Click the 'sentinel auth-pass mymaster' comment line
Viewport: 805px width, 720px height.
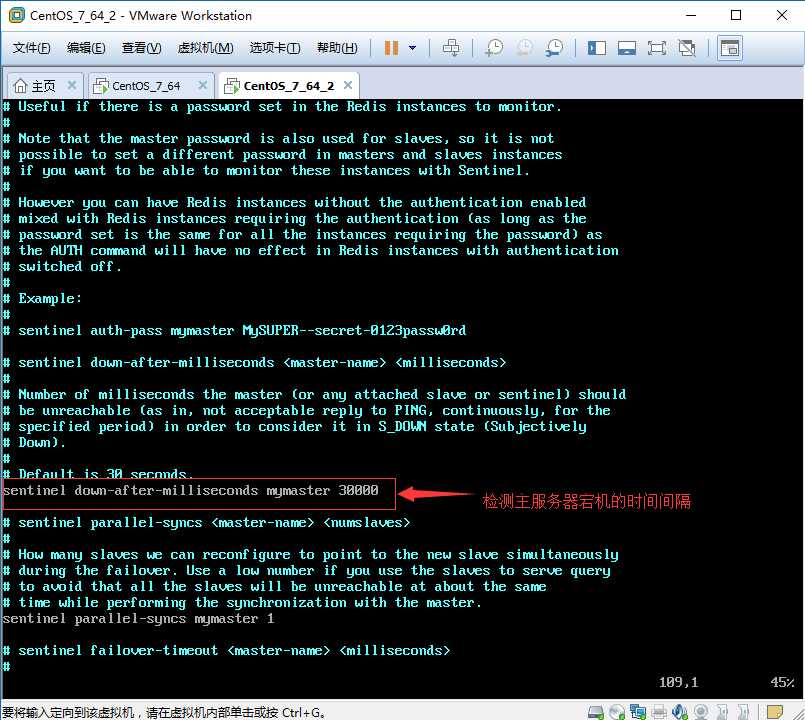click(x=234, y=330)
